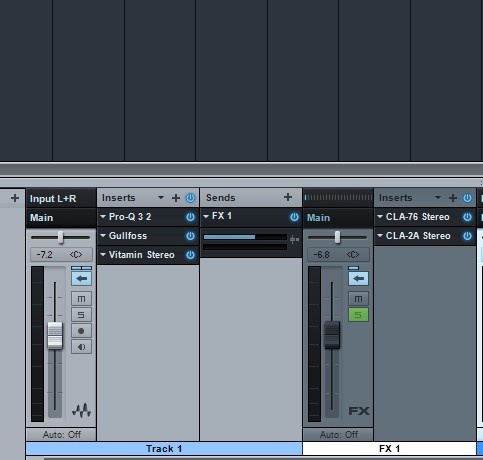Expand CLA-76 Stereo insert menu arrow

380,217
